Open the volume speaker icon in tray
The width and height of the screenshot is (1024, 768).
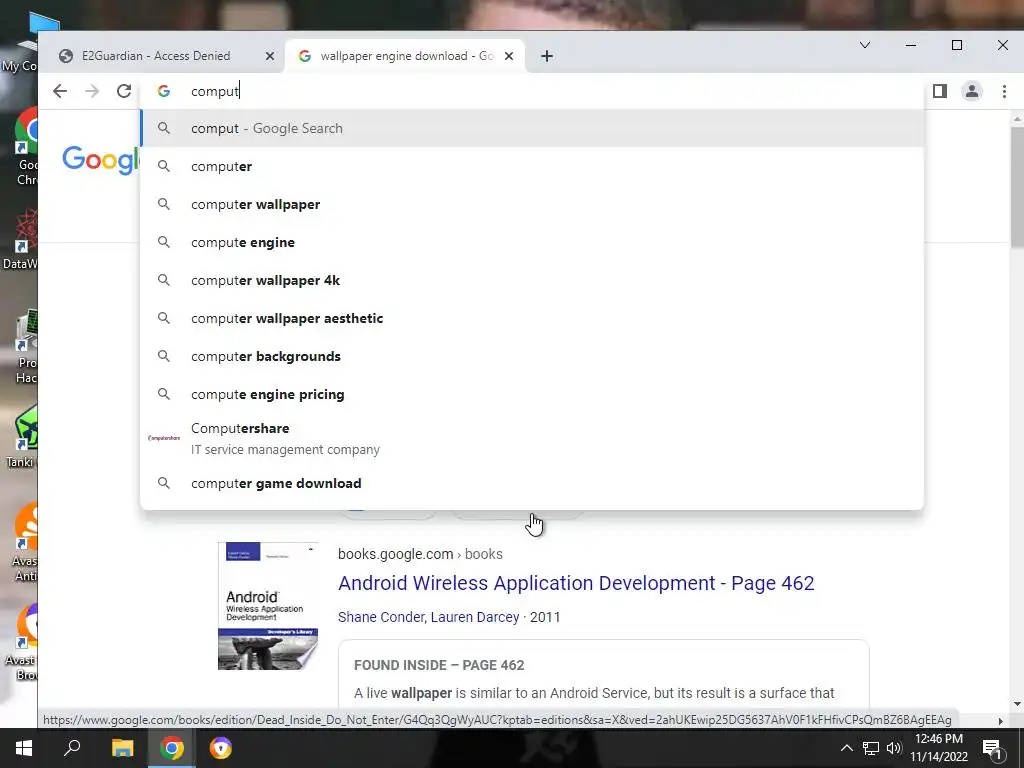point(894,748)
